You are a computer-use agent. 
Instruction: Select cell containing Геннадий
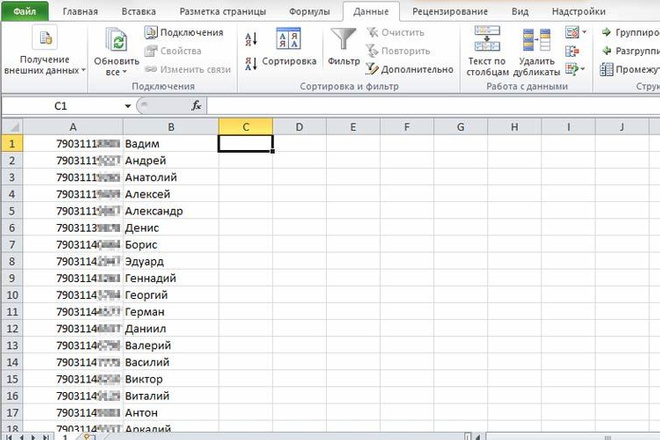coord(171,278)
